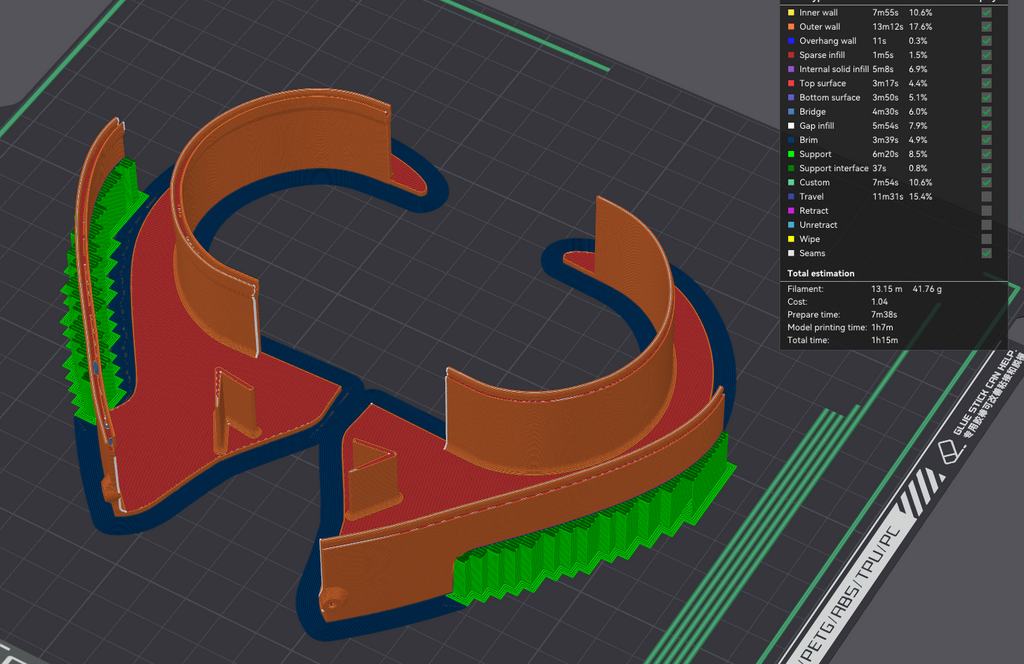This screenshot has width=1024, height=664.
Task: Select the 'Support interface' legend label
Action: pos(834,168)
